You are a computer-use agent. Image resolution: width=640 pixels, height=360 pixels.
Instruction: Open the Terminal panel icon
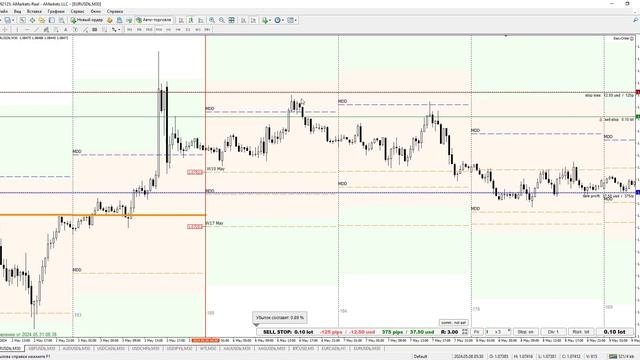(x=52, y=20)
